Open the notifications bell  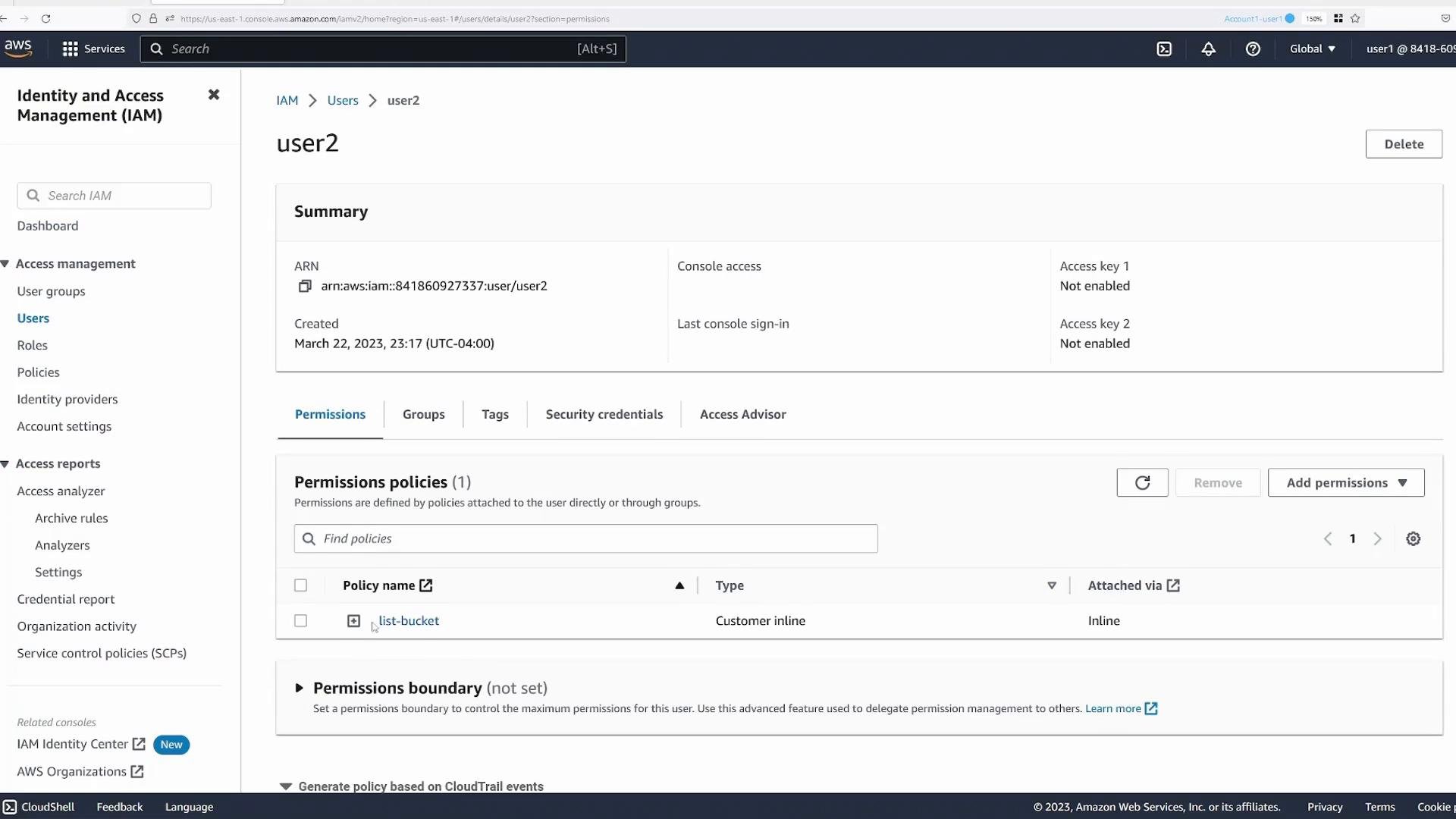(x=1208, y=49)
